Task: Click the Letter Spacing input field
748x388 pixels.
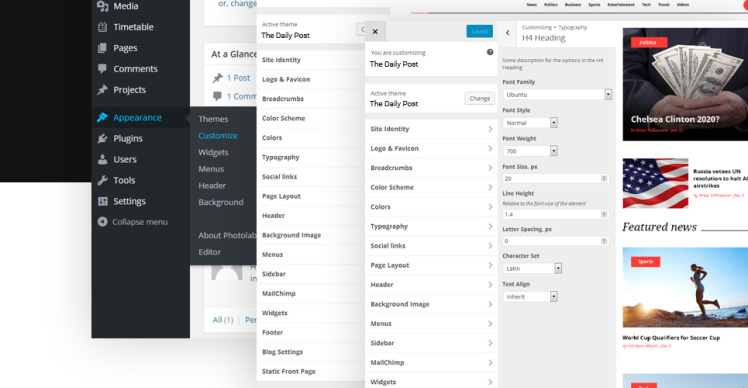Action: (x=555, y=241)
